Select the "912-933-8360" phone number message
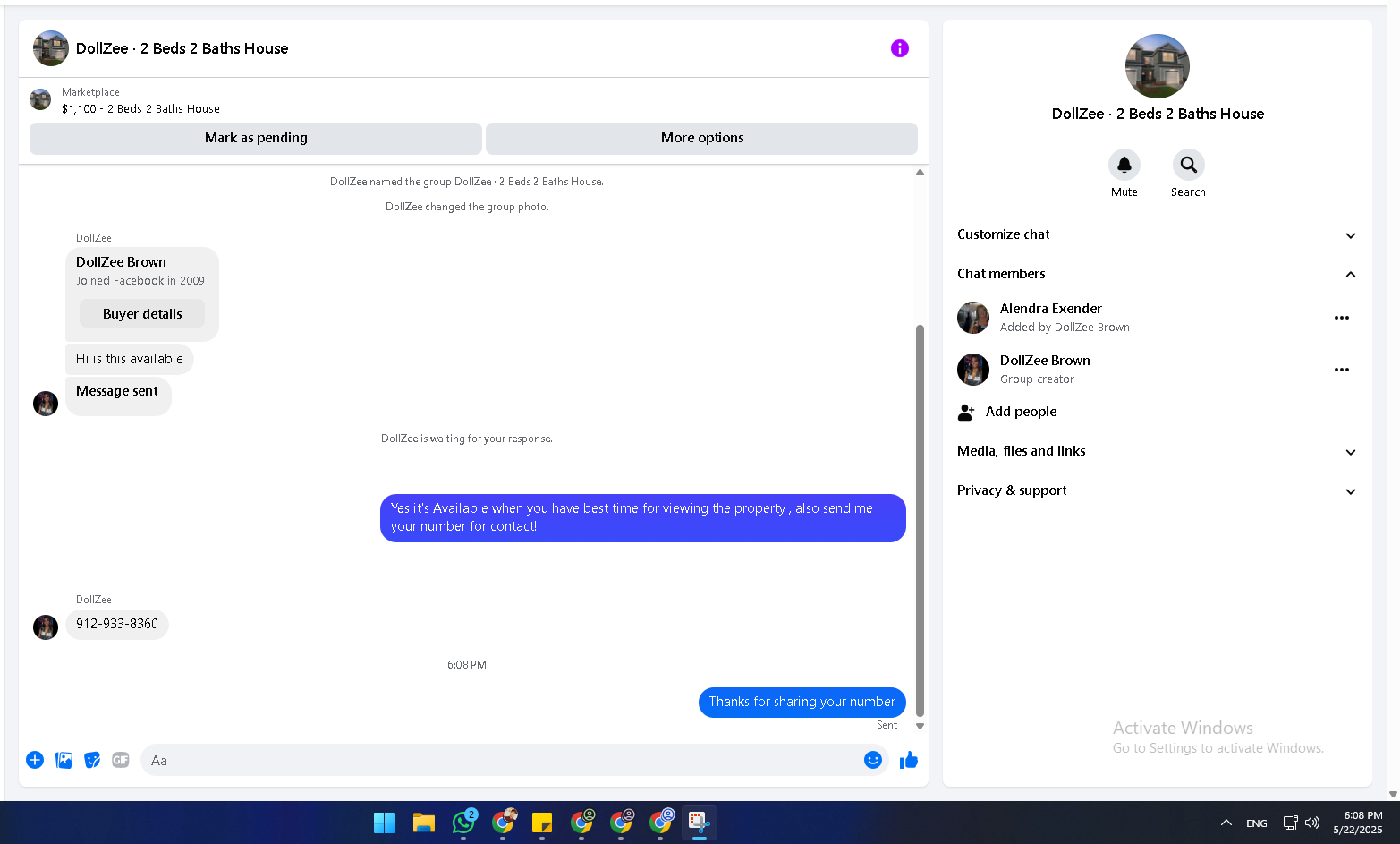Image resolution: width=1400 pixels, height=844 pixels. [117, 624]
